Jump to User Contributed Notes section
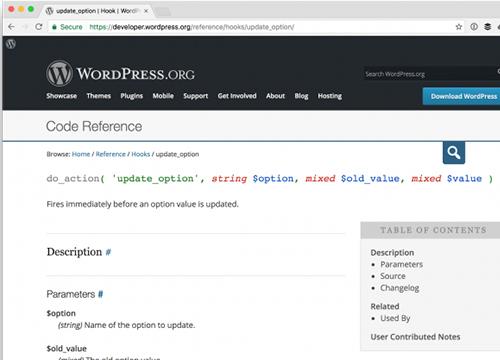This screenshot has width=500, height=360. click(415, 337)
